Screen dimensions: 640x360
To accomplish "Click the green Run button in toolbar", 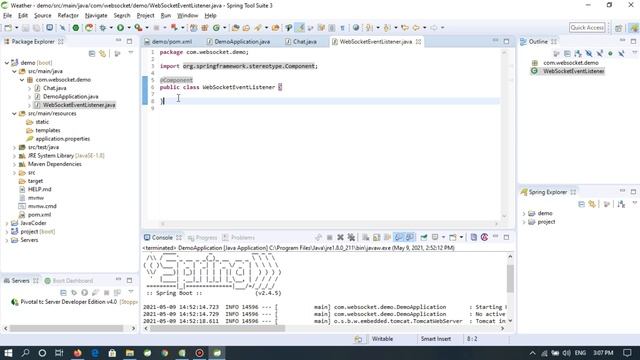I will (x=120, y=28).
